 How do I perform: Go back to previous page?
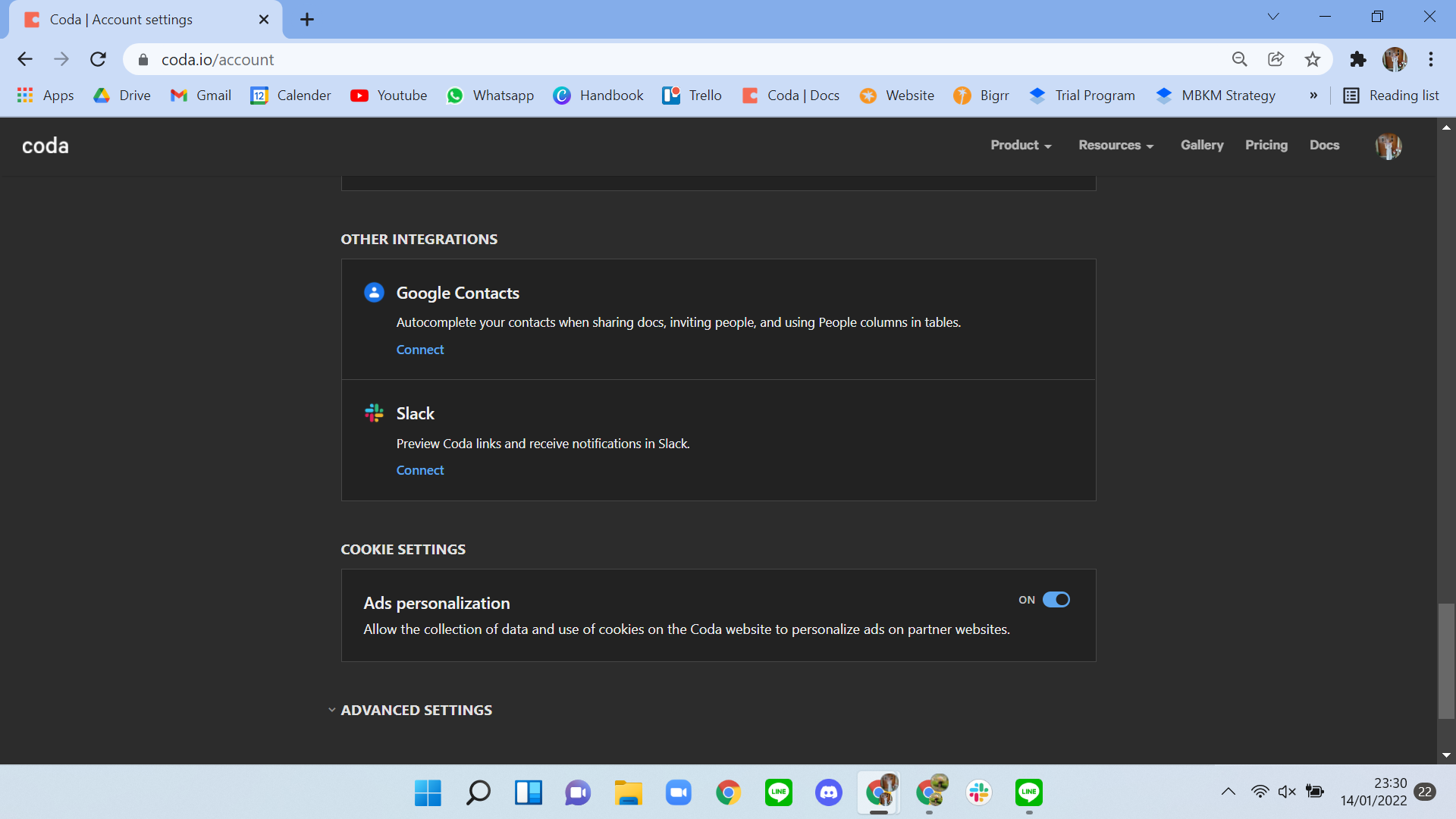coord(25,59)
